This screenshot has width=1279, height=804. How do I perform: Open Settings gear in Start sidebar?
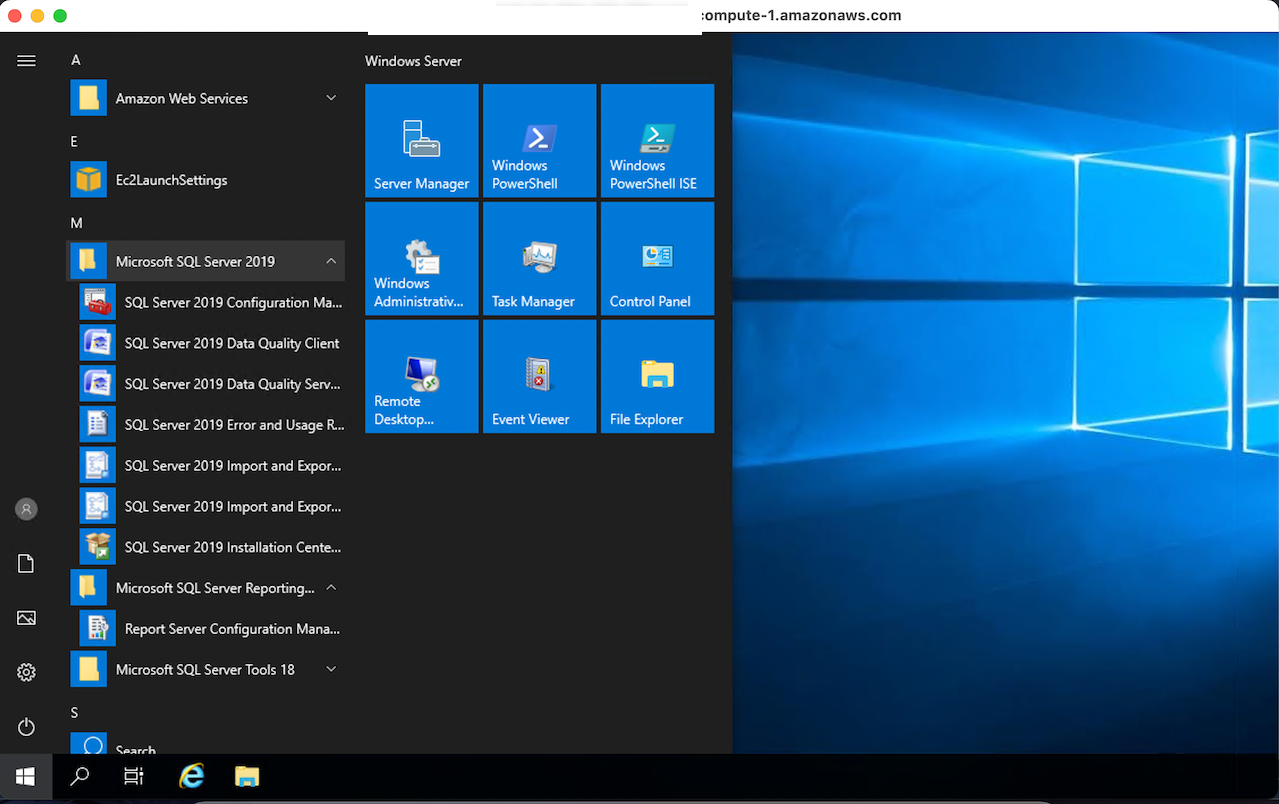coord(27,672)
